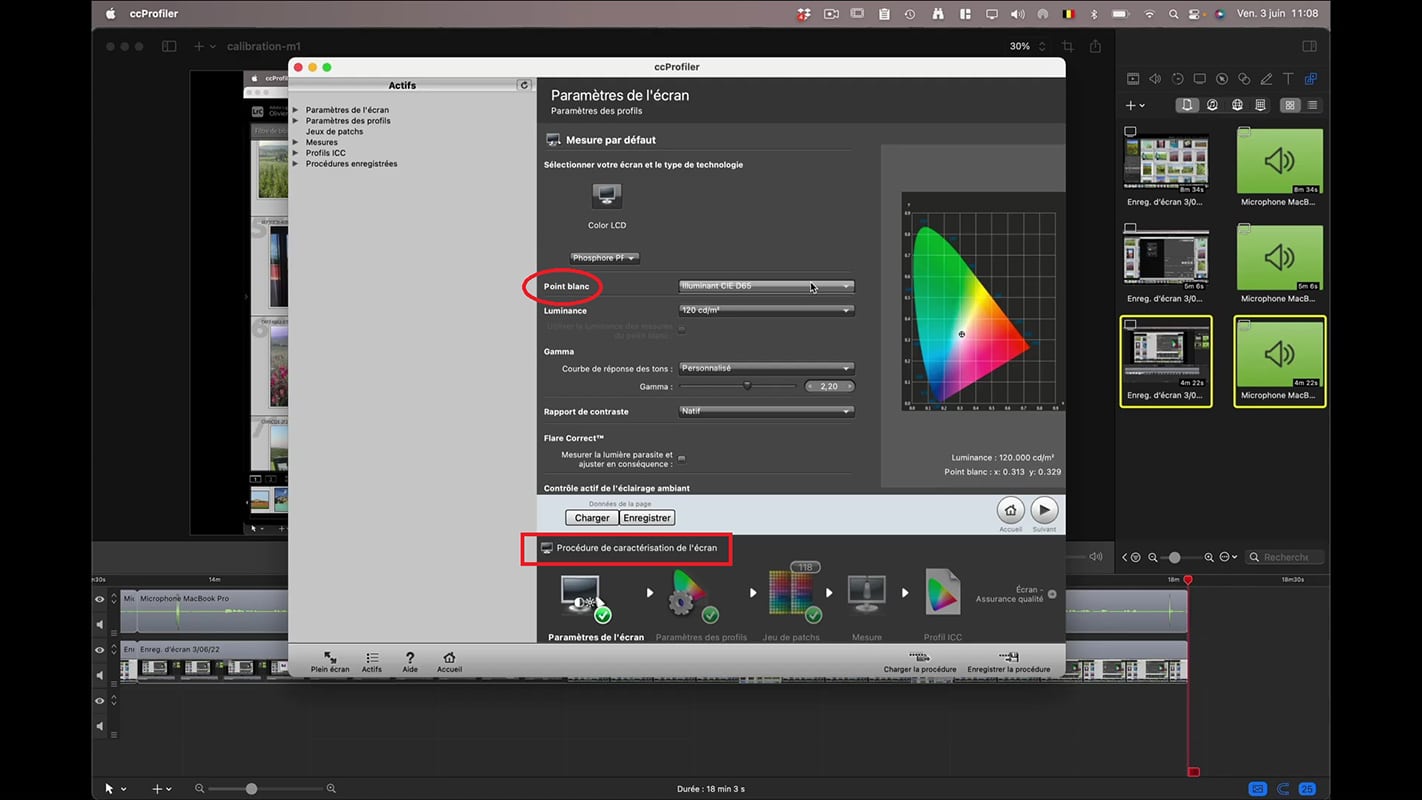The width and height of the screenshot is (1422, 800).
Task: Toggle the right inspector sidebar
Action: [1309, 46]
